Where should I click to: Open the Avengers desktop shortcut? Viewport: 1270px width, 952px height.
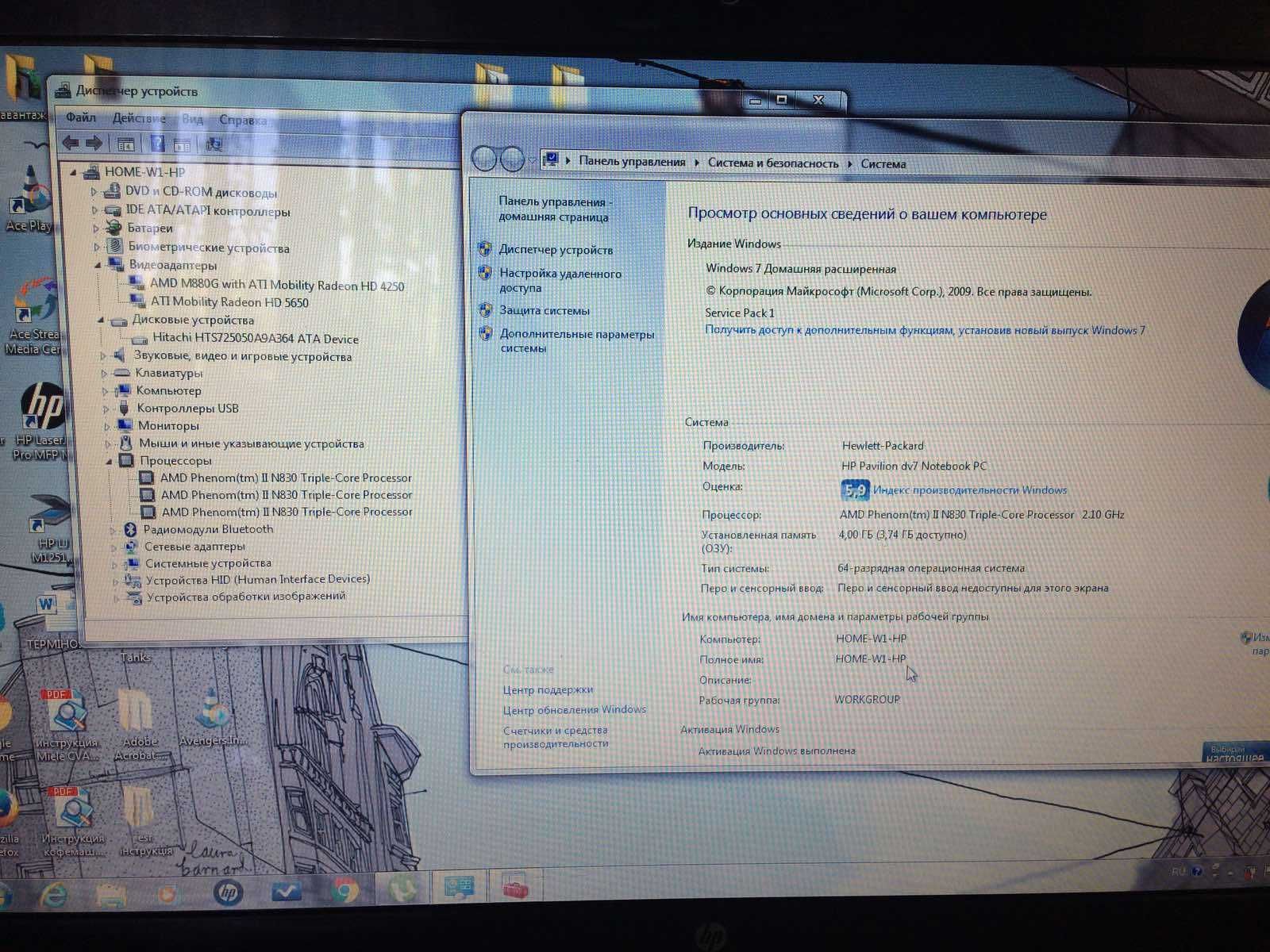coord(213,716)
